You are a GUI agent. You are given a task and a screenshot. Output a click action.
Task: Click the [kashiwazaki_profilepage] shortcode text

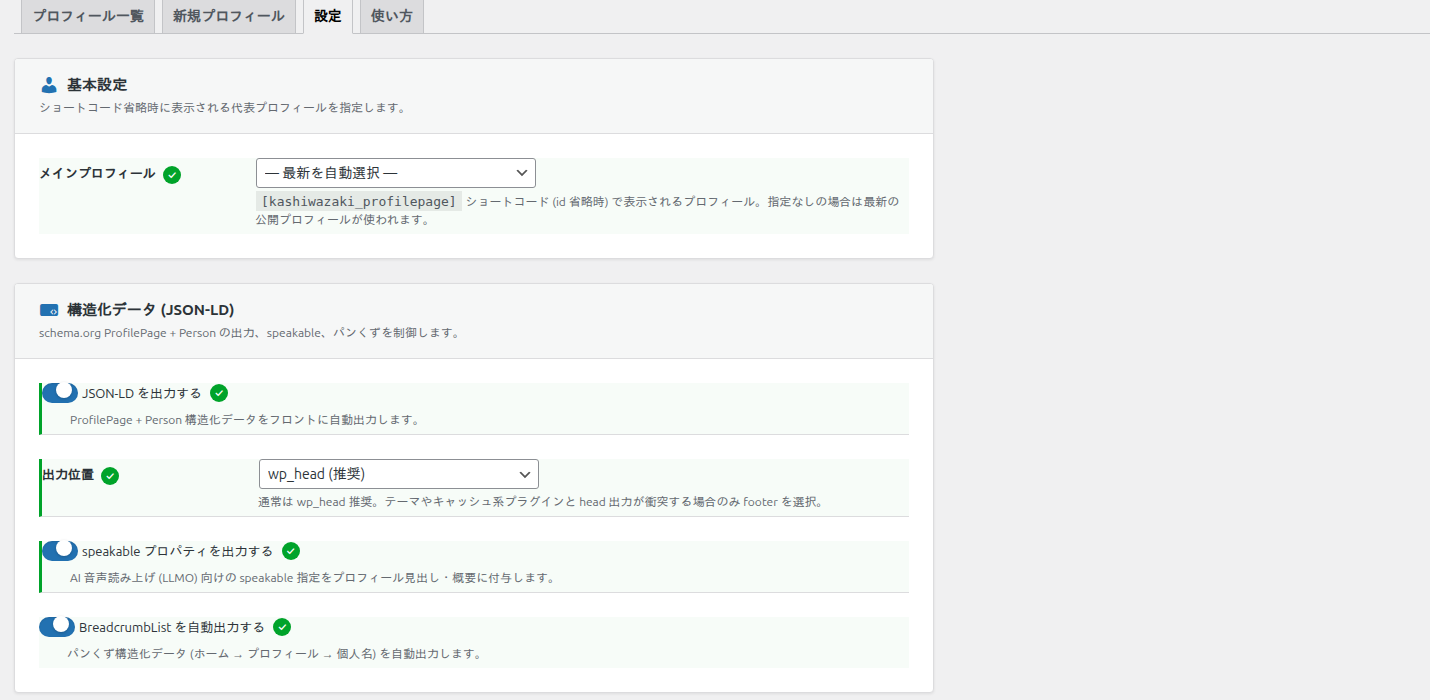(359, 201)
